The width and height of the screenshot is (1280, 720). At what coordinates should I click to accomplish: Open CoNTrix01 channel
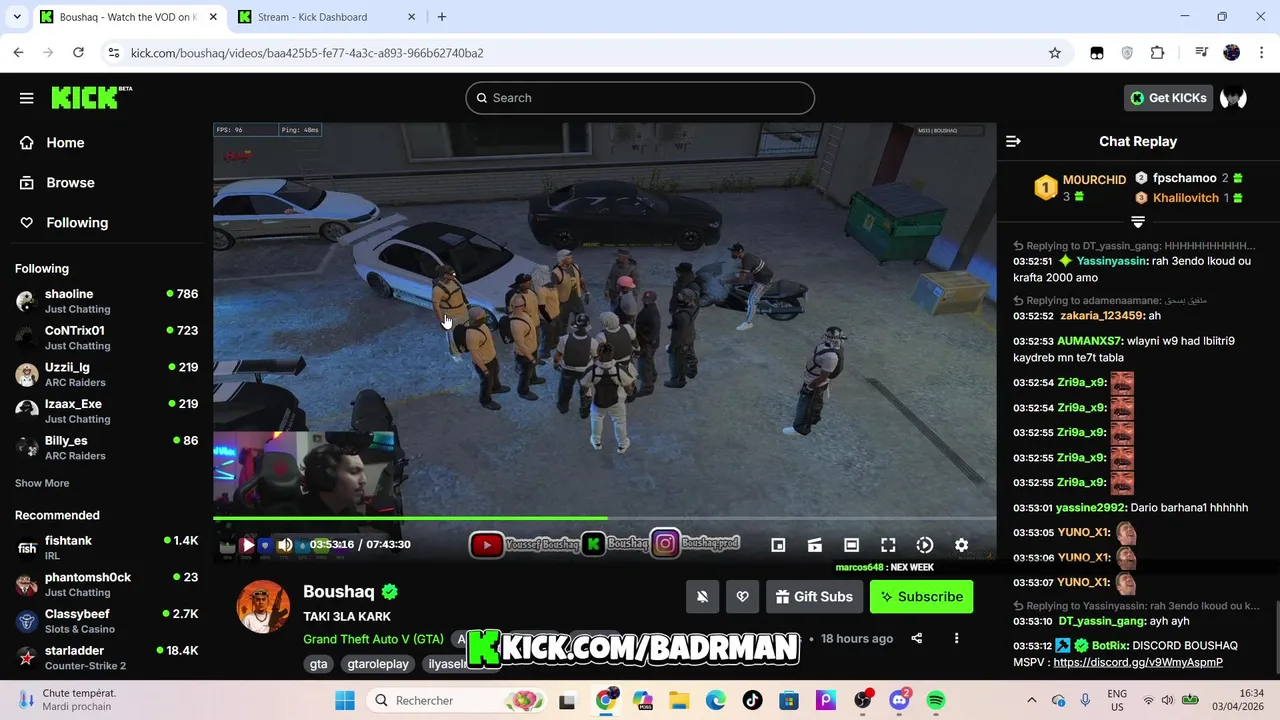(x=107, y=338)
